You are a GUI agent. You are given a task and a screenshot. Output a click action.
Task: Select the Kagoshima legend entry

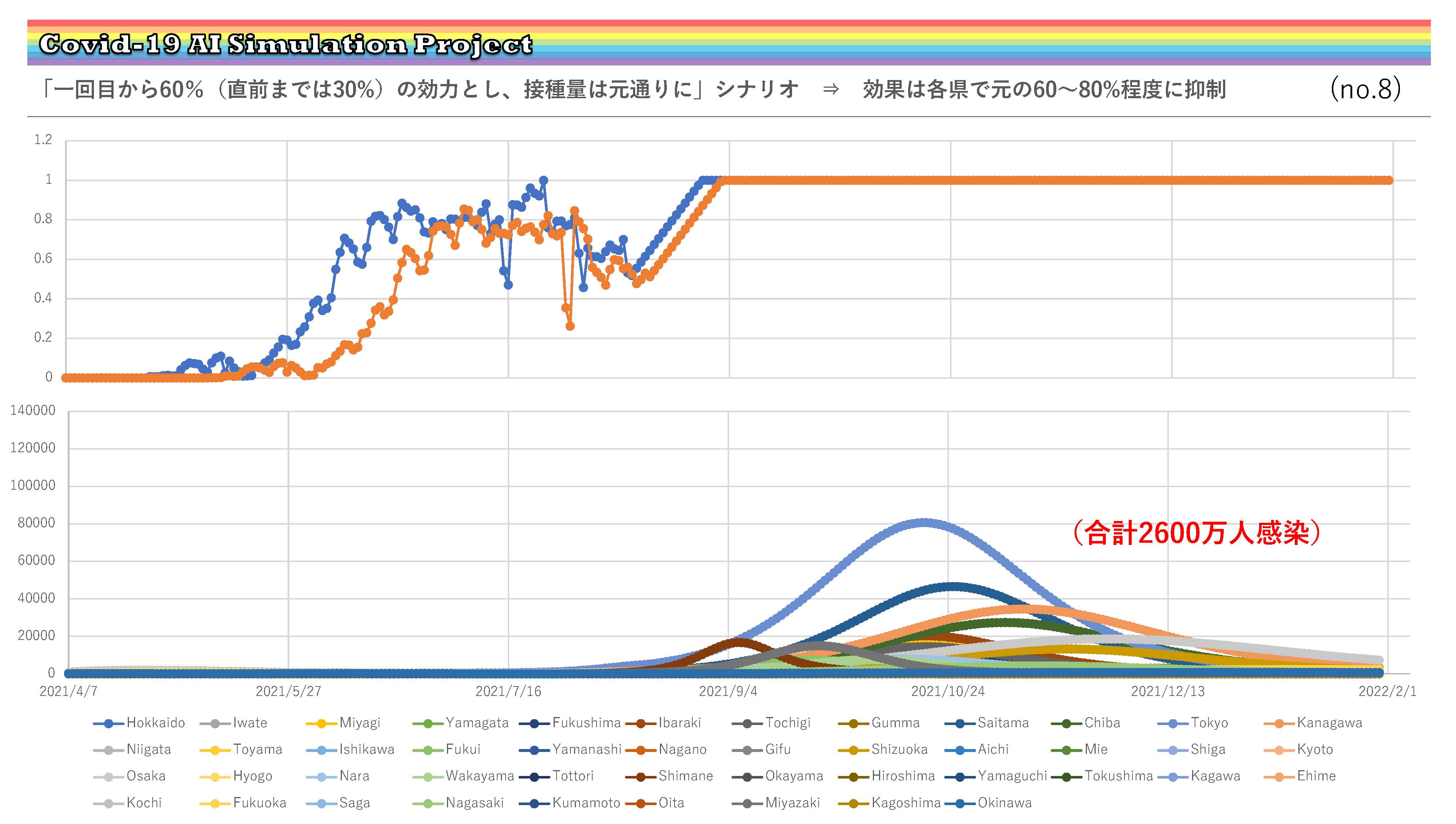[889, 803]
